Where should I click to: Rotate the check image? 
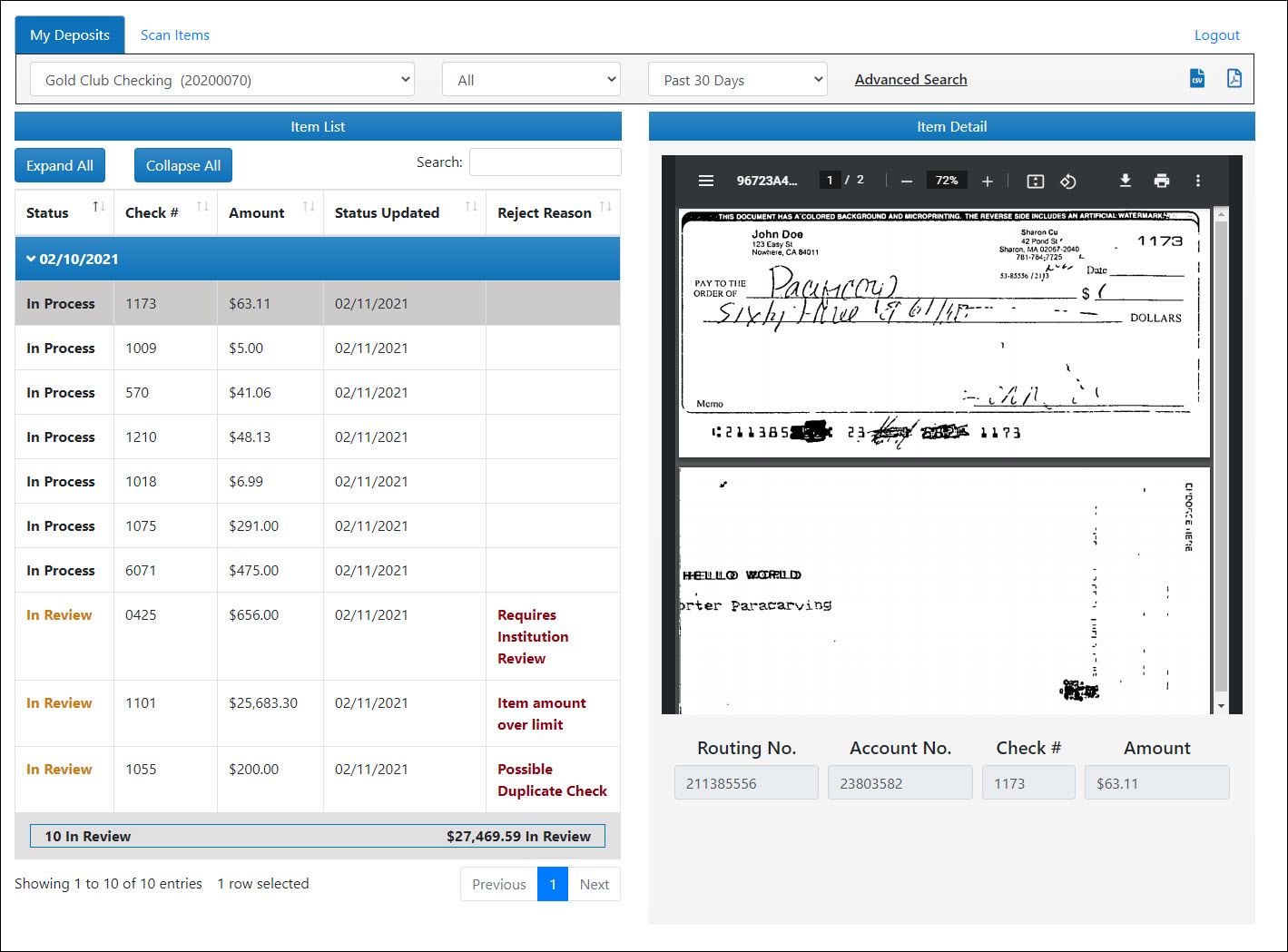pos(1068,181)
